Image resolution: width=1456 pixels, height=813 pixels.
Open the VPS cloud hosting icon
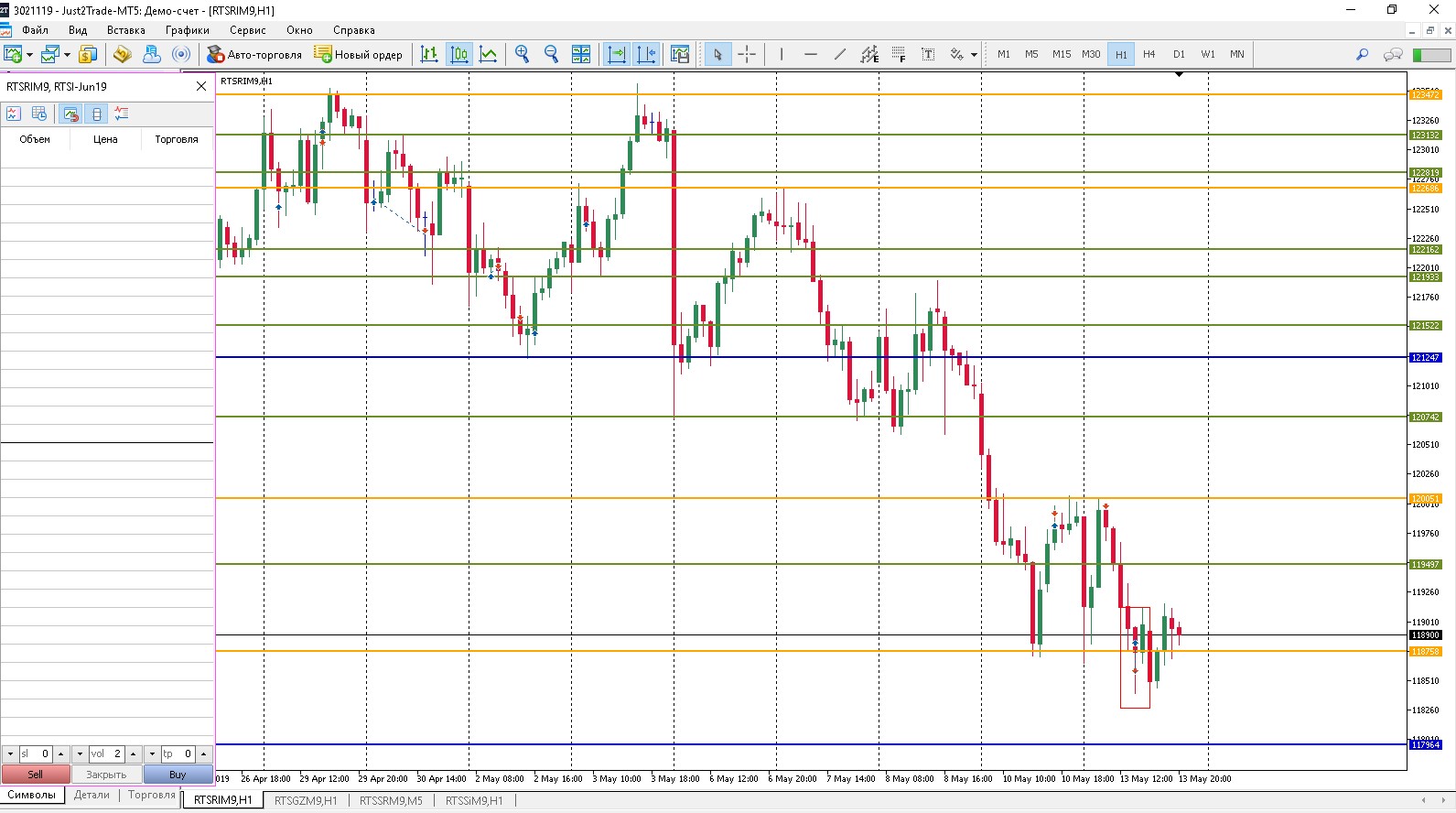(151, 54)
